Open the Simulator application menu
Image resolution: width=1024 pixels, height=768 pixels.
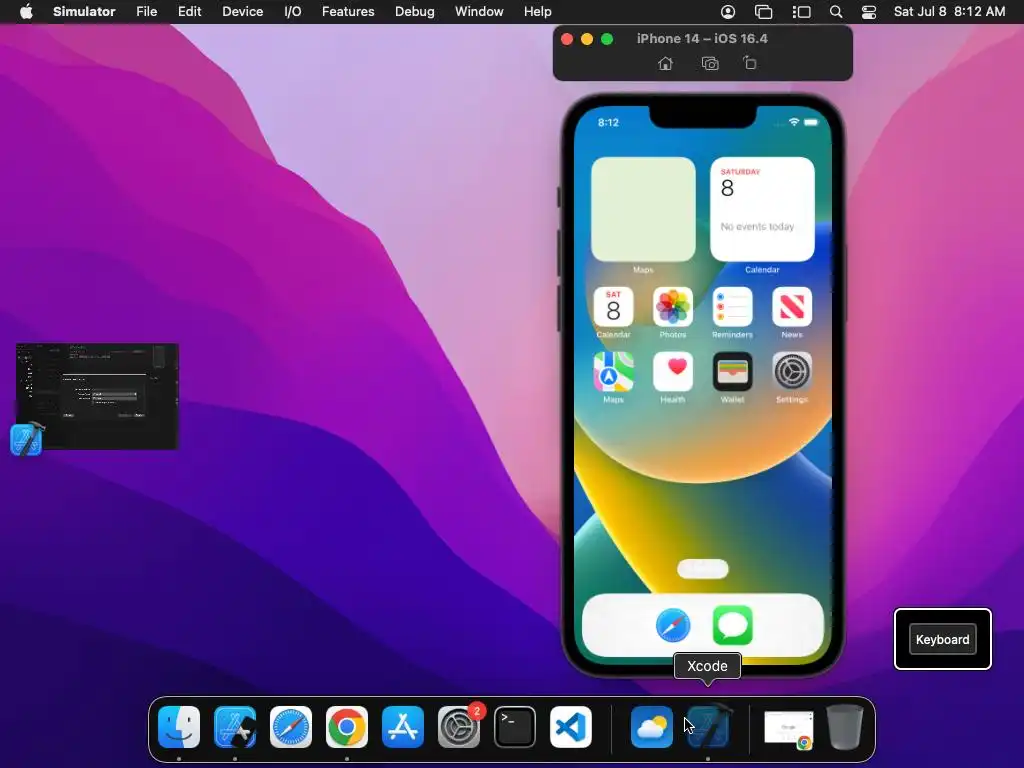[84, 12]
